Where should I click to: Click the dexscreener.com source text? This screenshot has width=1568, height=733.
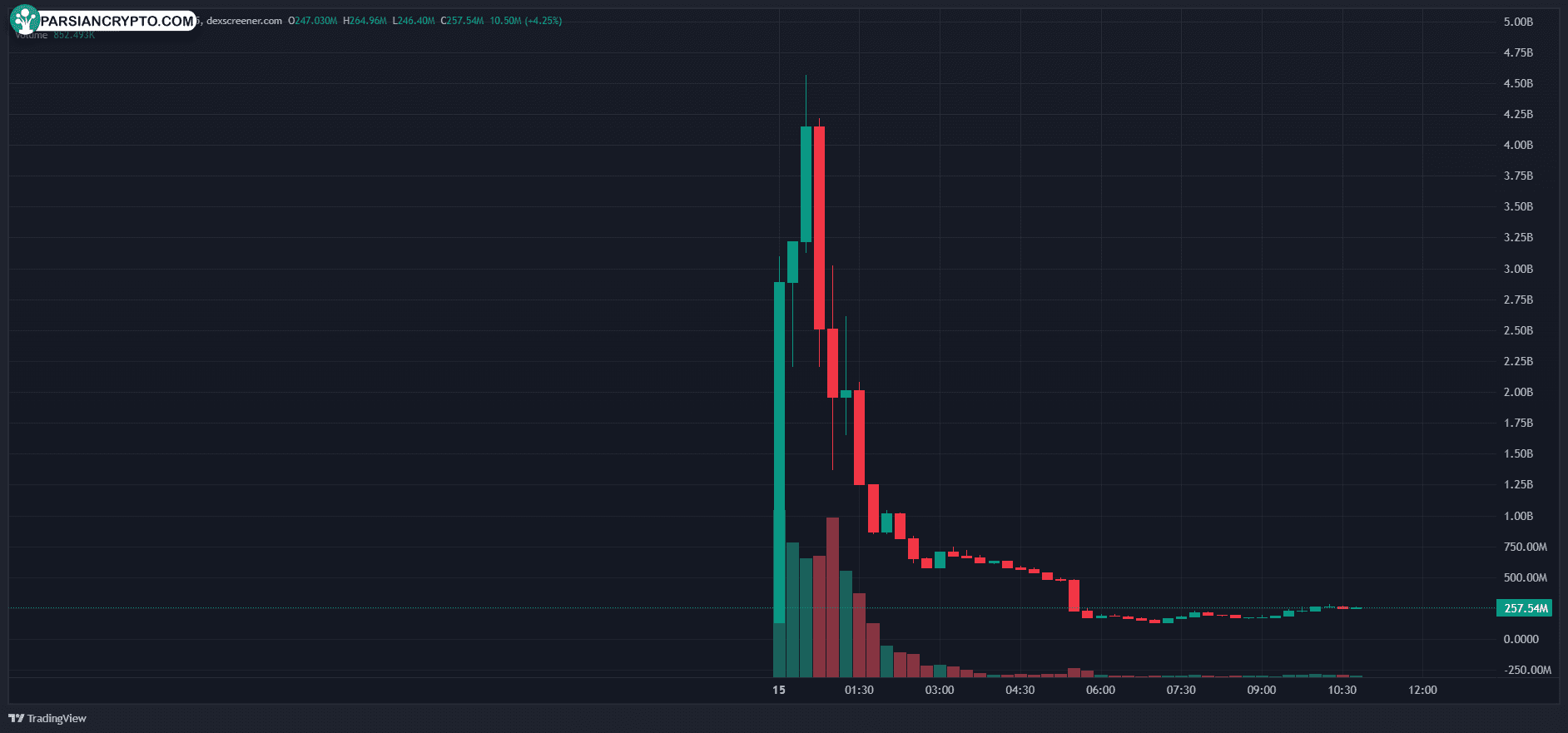(x=244, y=21)
